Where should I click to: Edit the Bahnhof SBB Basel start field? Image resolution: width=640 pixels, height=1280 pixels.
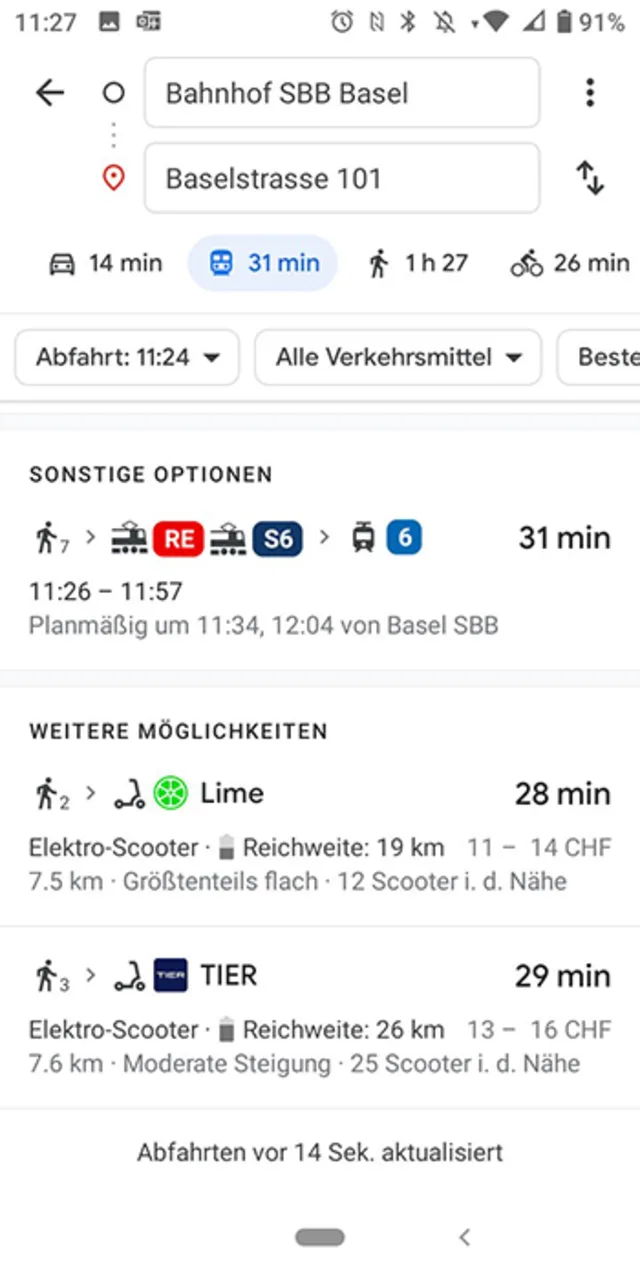click(342, 93)
